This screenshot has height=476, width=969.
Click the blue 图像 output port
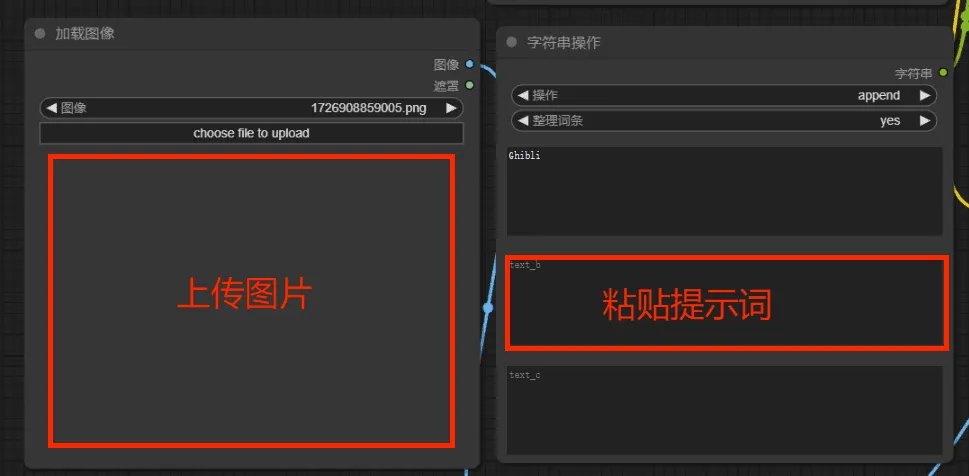[470, 64]
